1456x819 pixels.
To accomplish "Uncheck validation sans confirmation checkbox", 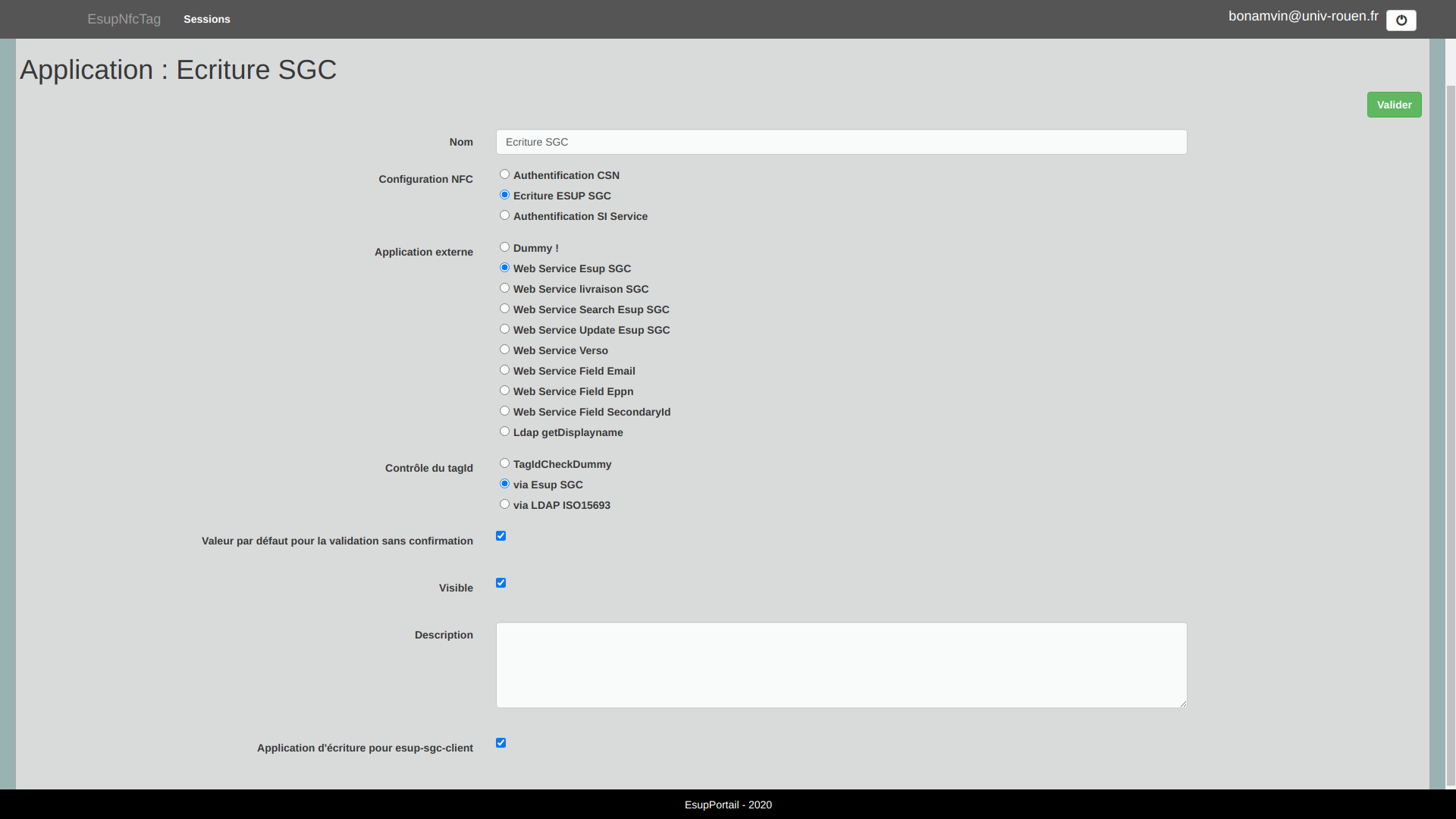I will 500,536.
